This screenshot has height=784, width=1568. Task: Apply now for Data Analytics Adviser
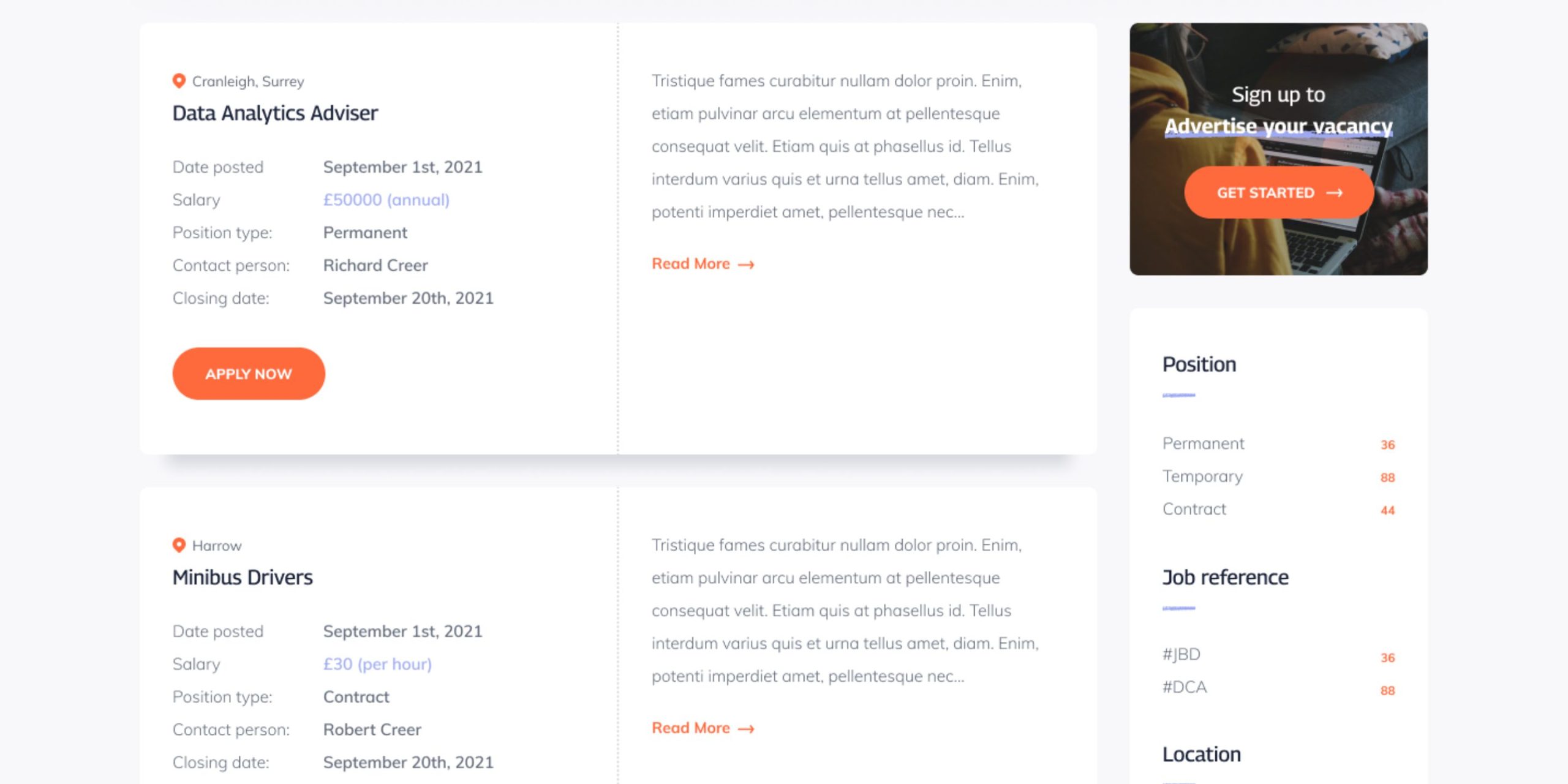tap(249, 374)
